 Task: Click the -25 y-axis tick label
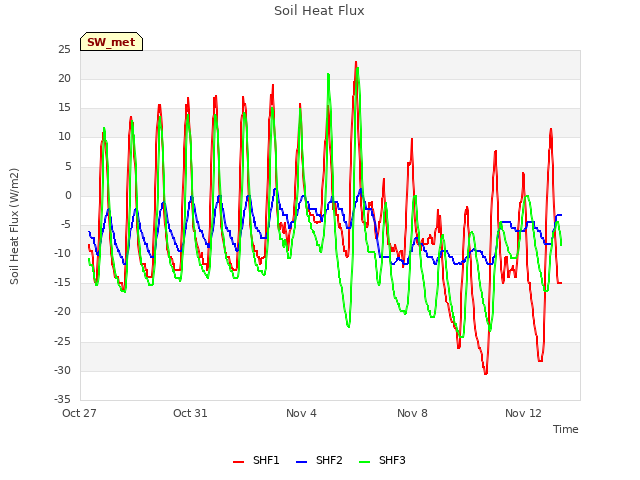(62, 341)
